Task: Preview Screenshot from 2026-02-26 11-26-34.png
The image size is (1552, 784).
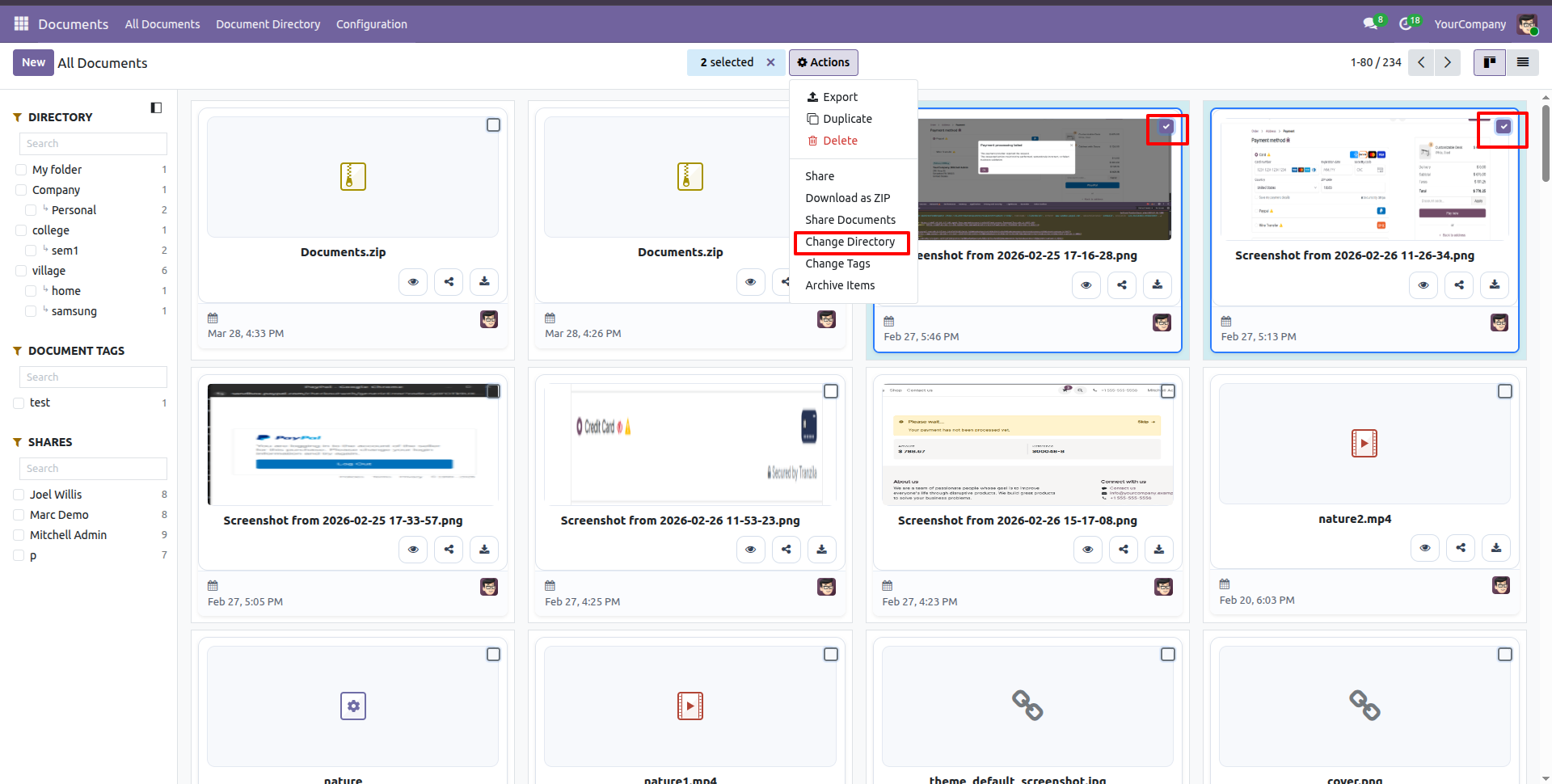Action: point(1423,285)
